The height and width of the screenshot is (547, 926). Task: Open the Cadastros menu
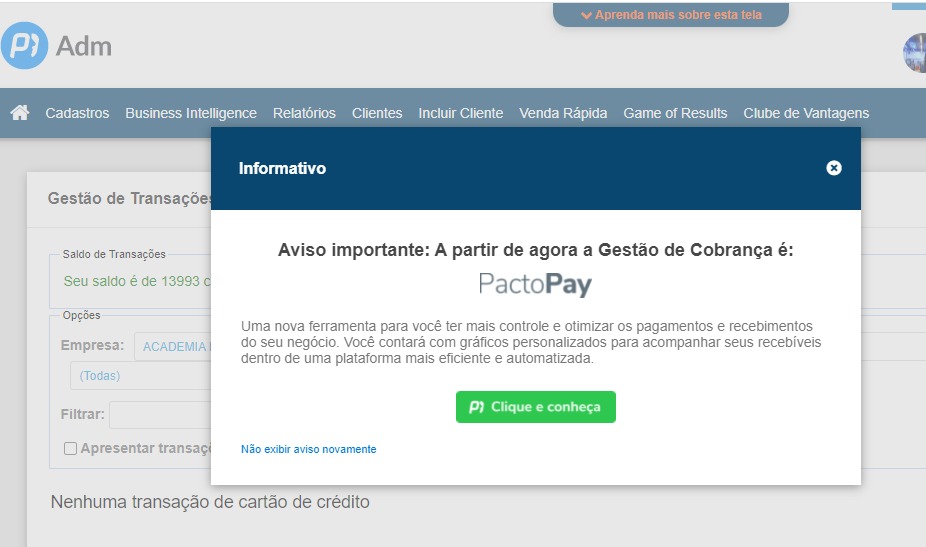pos(77,113)
